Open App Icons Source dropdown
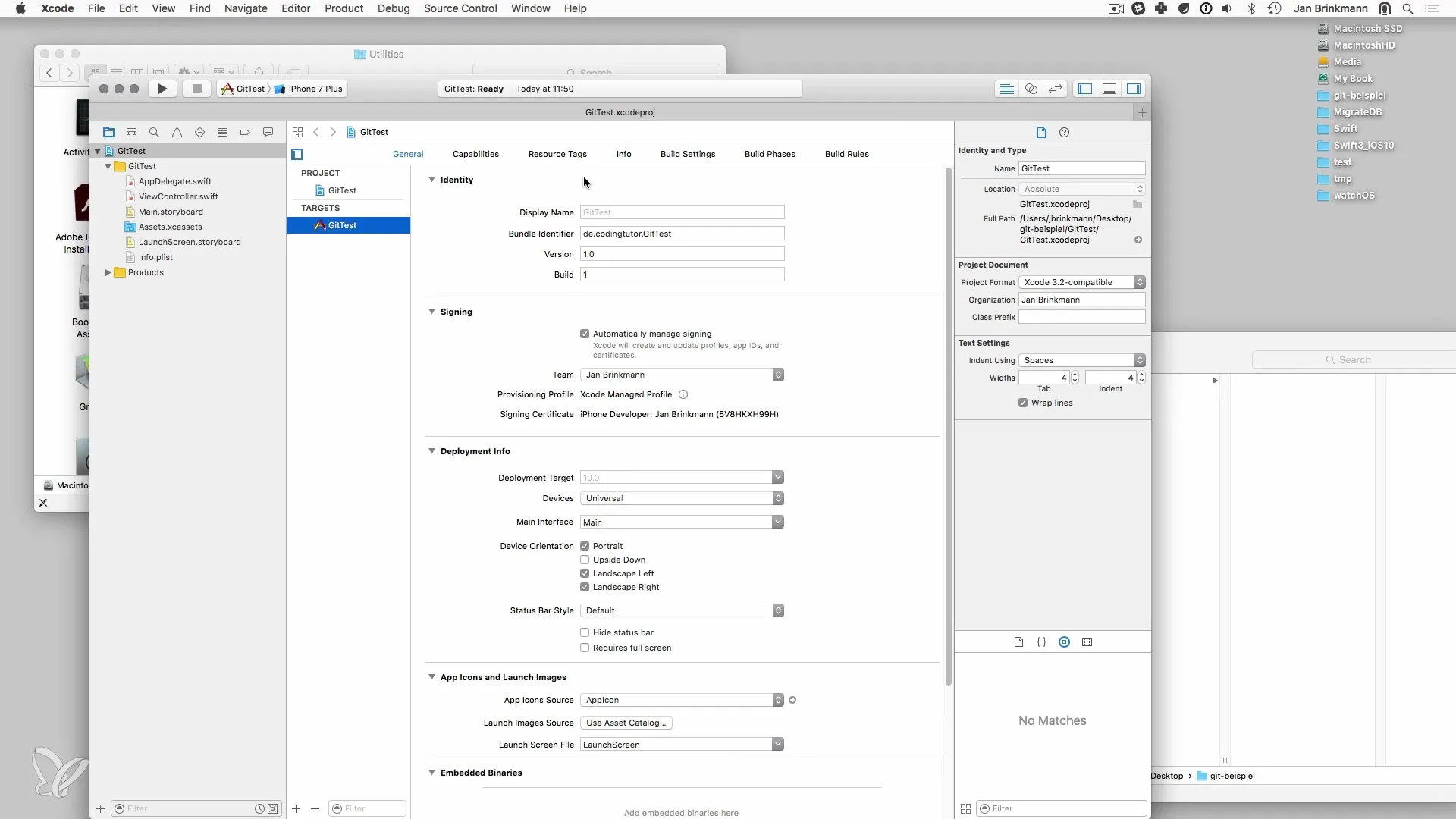The width and height of the screenshot is (1456, 819). [682, 700]
